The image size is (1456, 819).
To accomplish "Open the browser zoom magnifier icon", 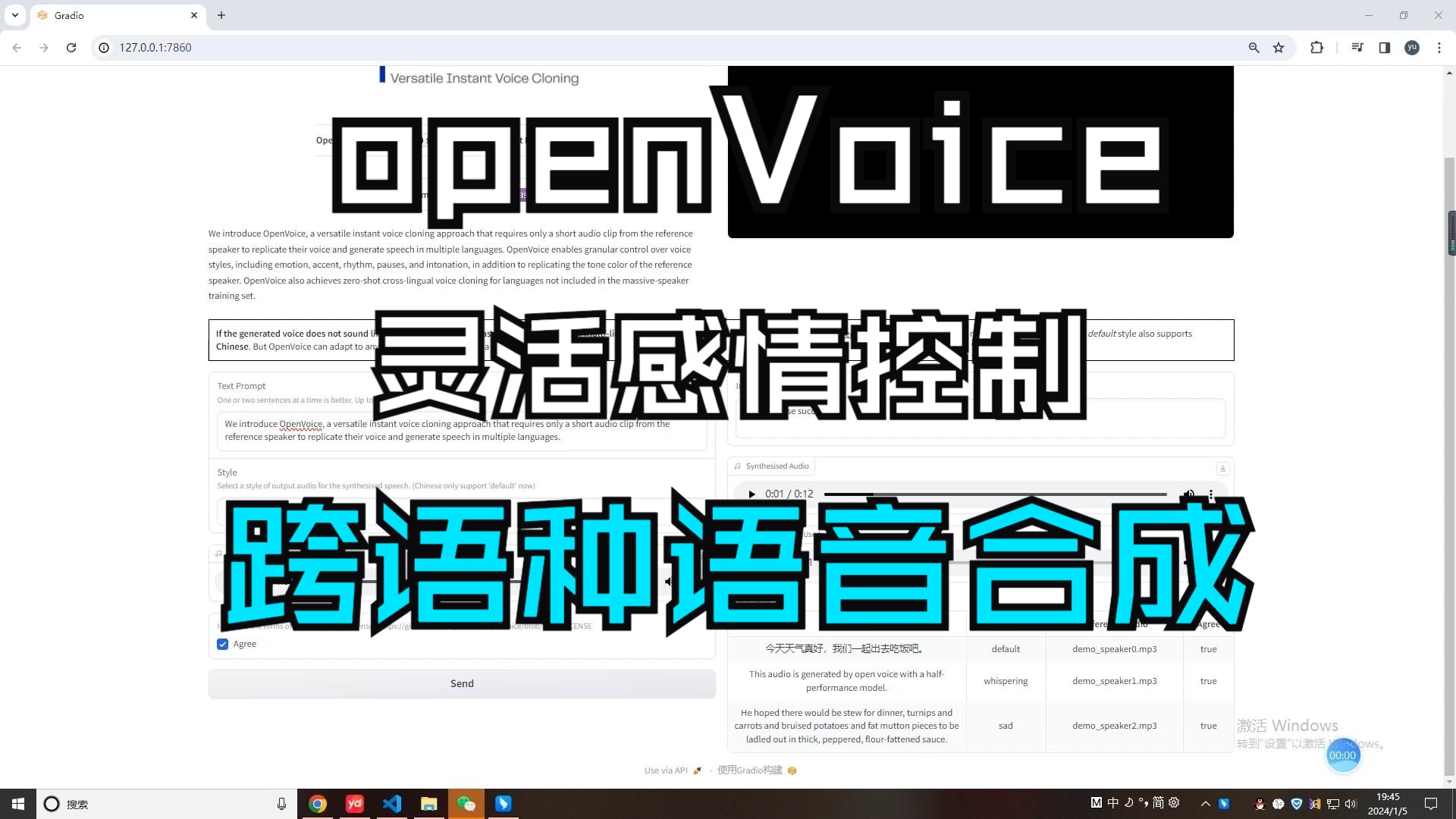I will pyautogui.click(x=1254, y=47).
